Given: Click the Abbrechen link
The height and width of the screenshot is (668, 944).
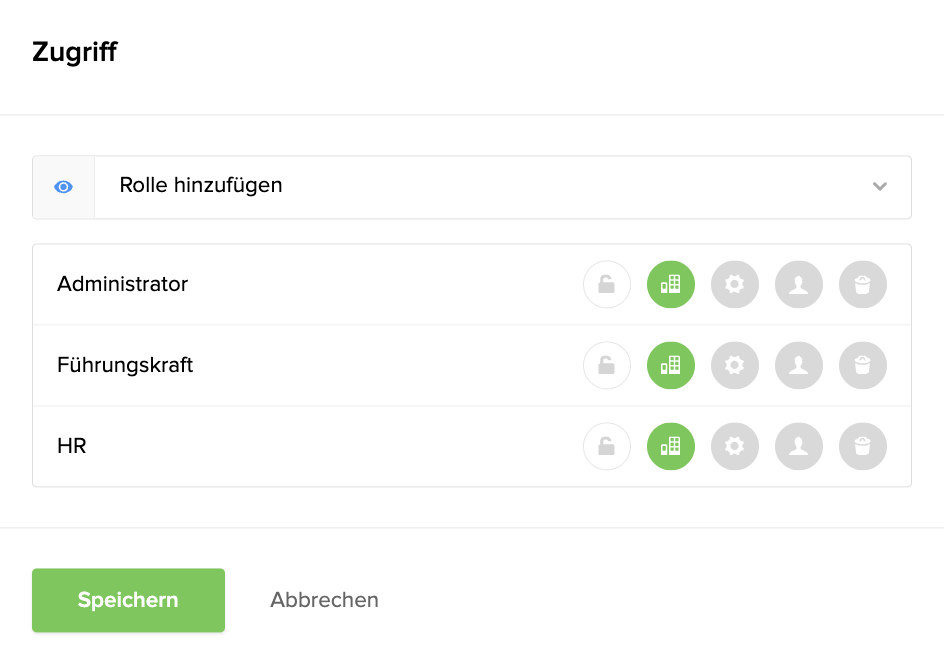Looking at the screenshot, I should tap(324, 600).
